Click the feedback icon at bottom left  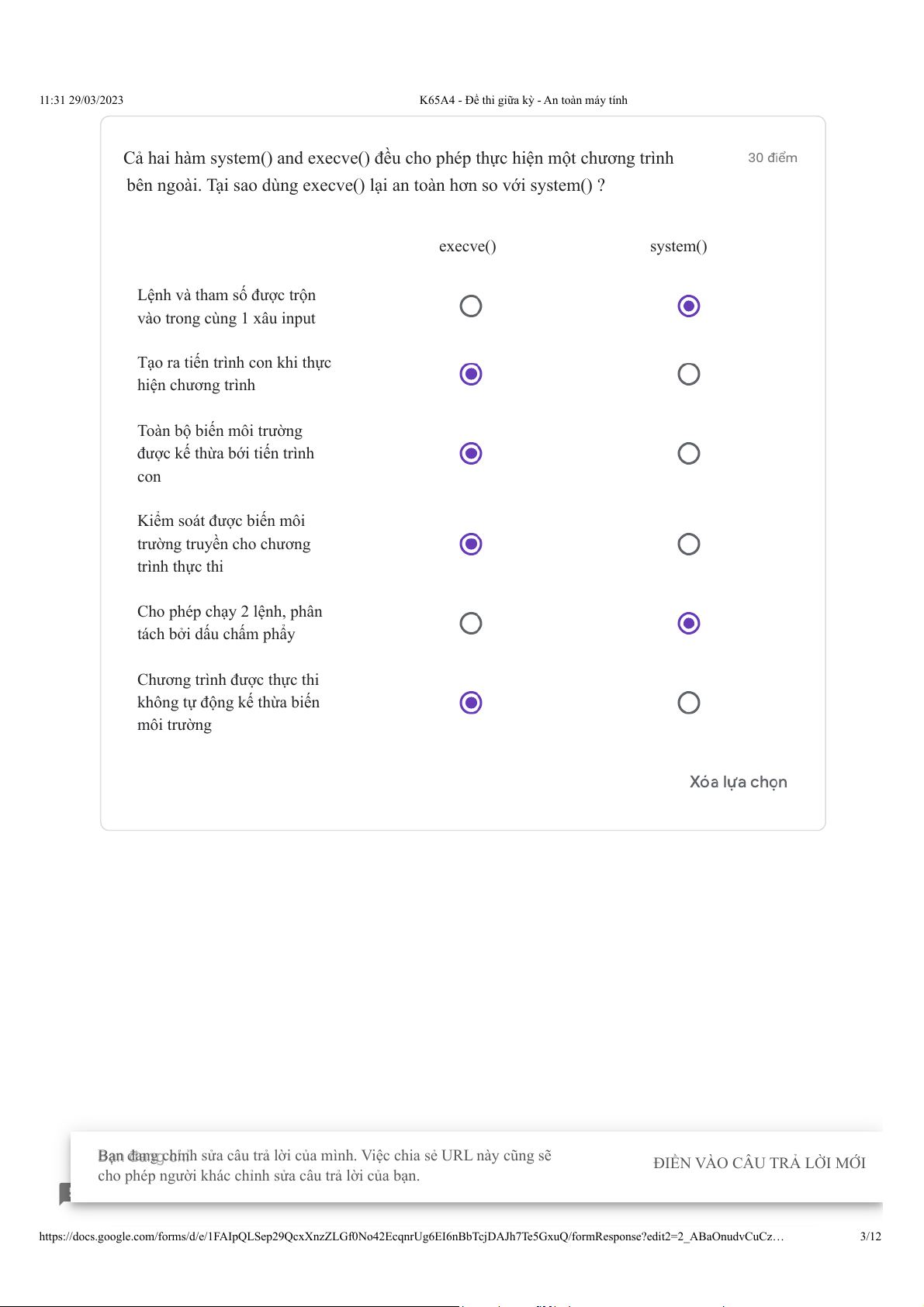point(65,1194)
